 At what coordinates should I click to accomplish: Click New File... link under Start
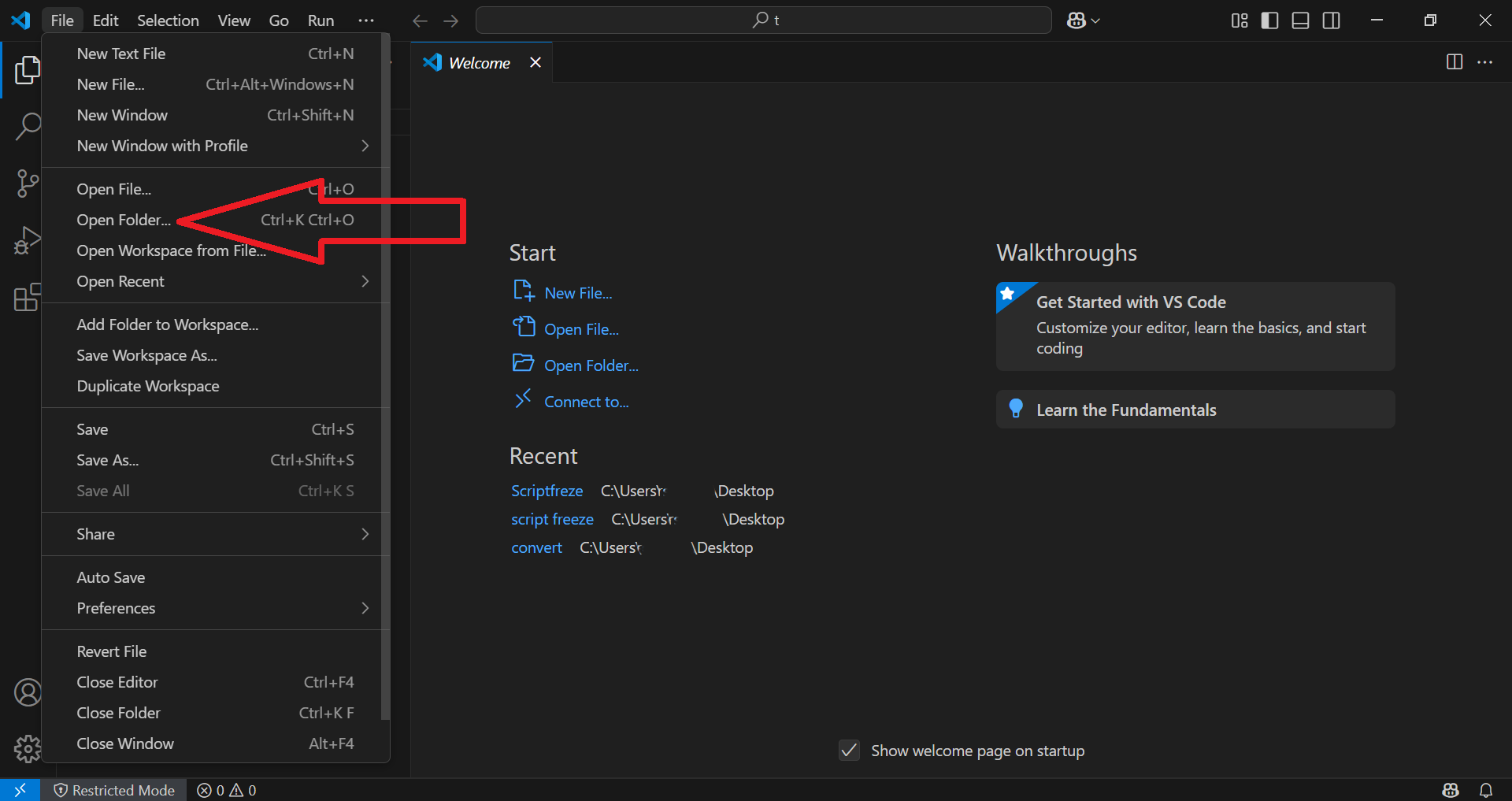tap(578, 293)
